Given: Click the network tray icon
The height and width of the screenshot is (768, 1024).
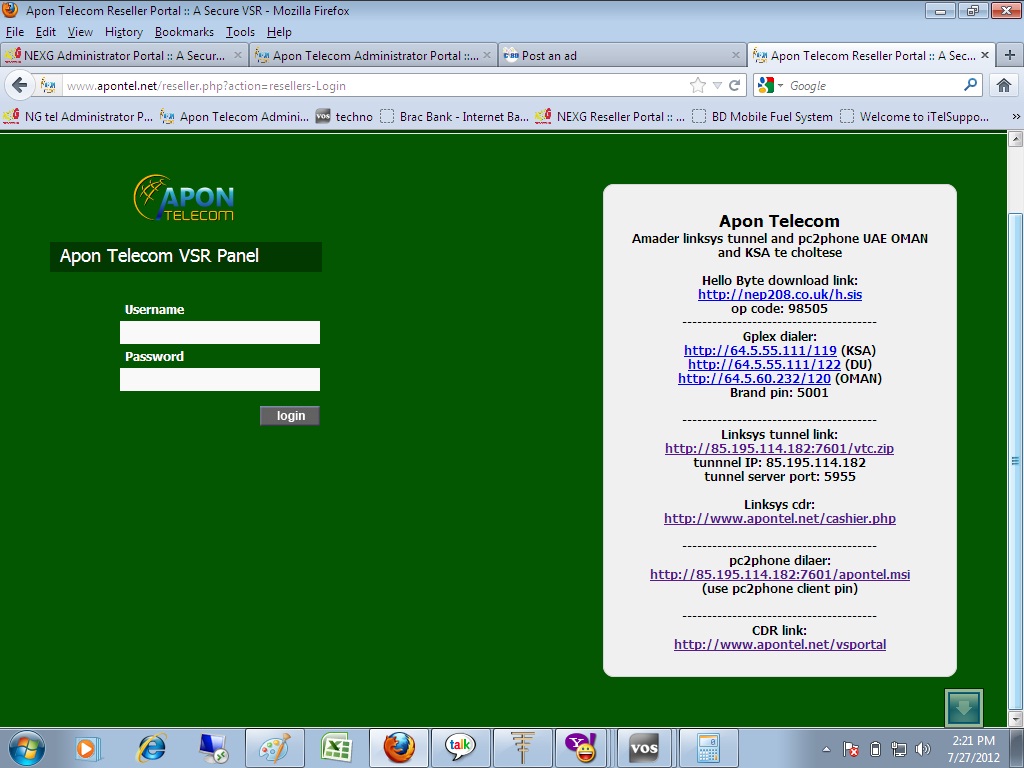Looking at the screenshot, I should coord(899,749).
